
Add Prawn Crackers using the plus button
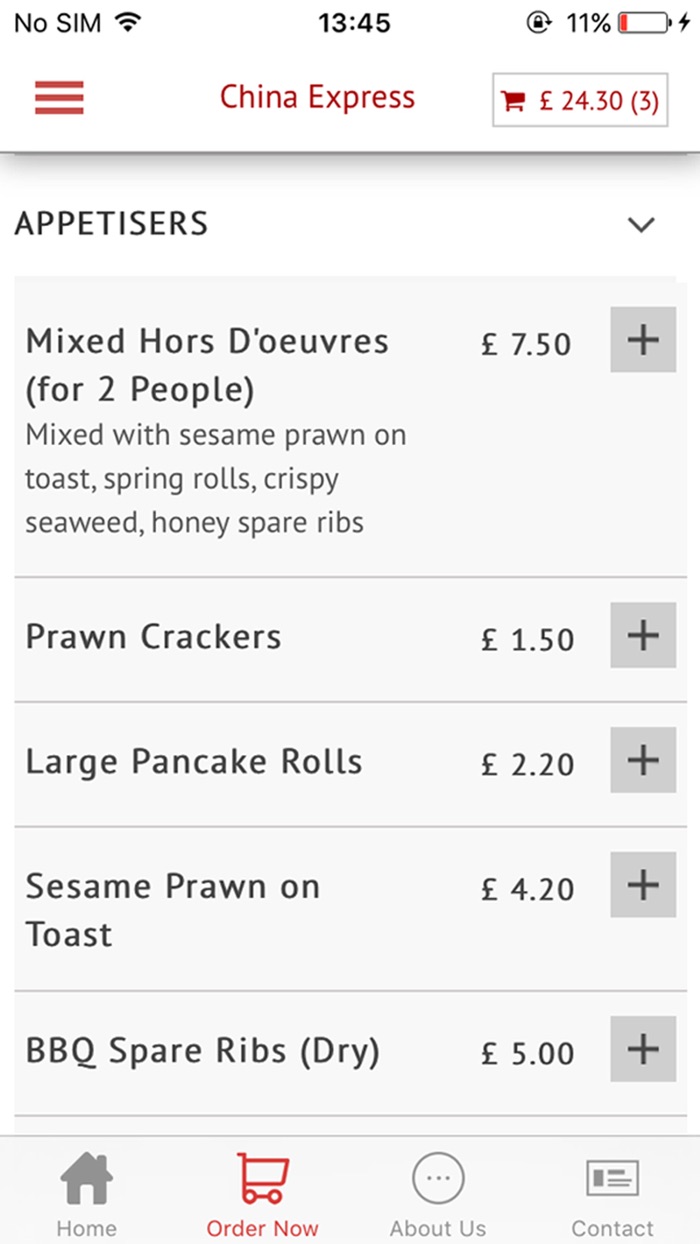point(643,634)
